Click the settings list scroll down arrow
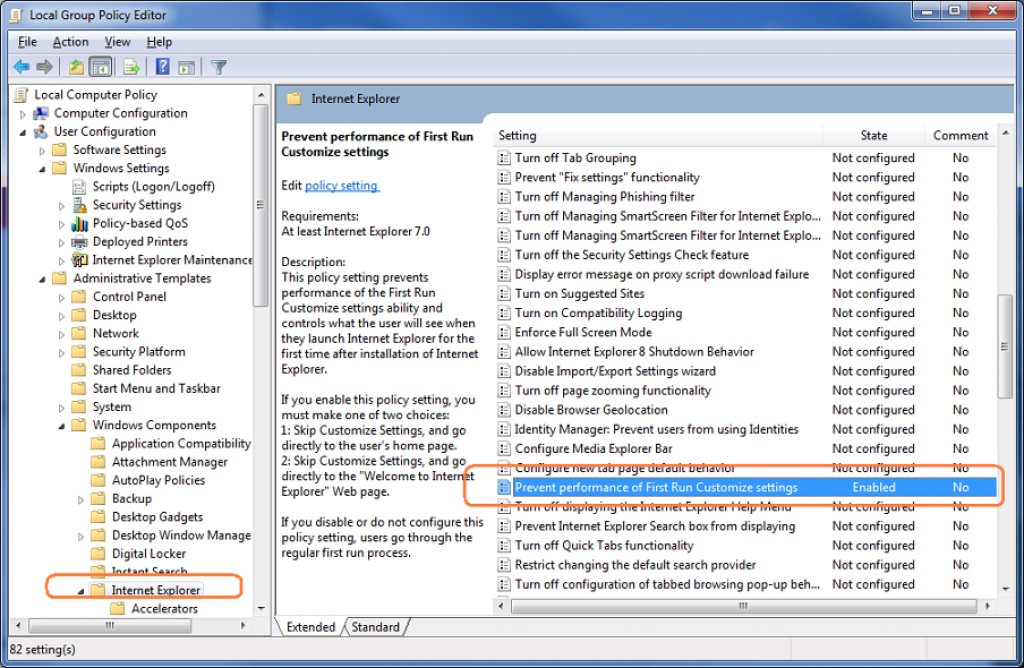 (1005, 588)
